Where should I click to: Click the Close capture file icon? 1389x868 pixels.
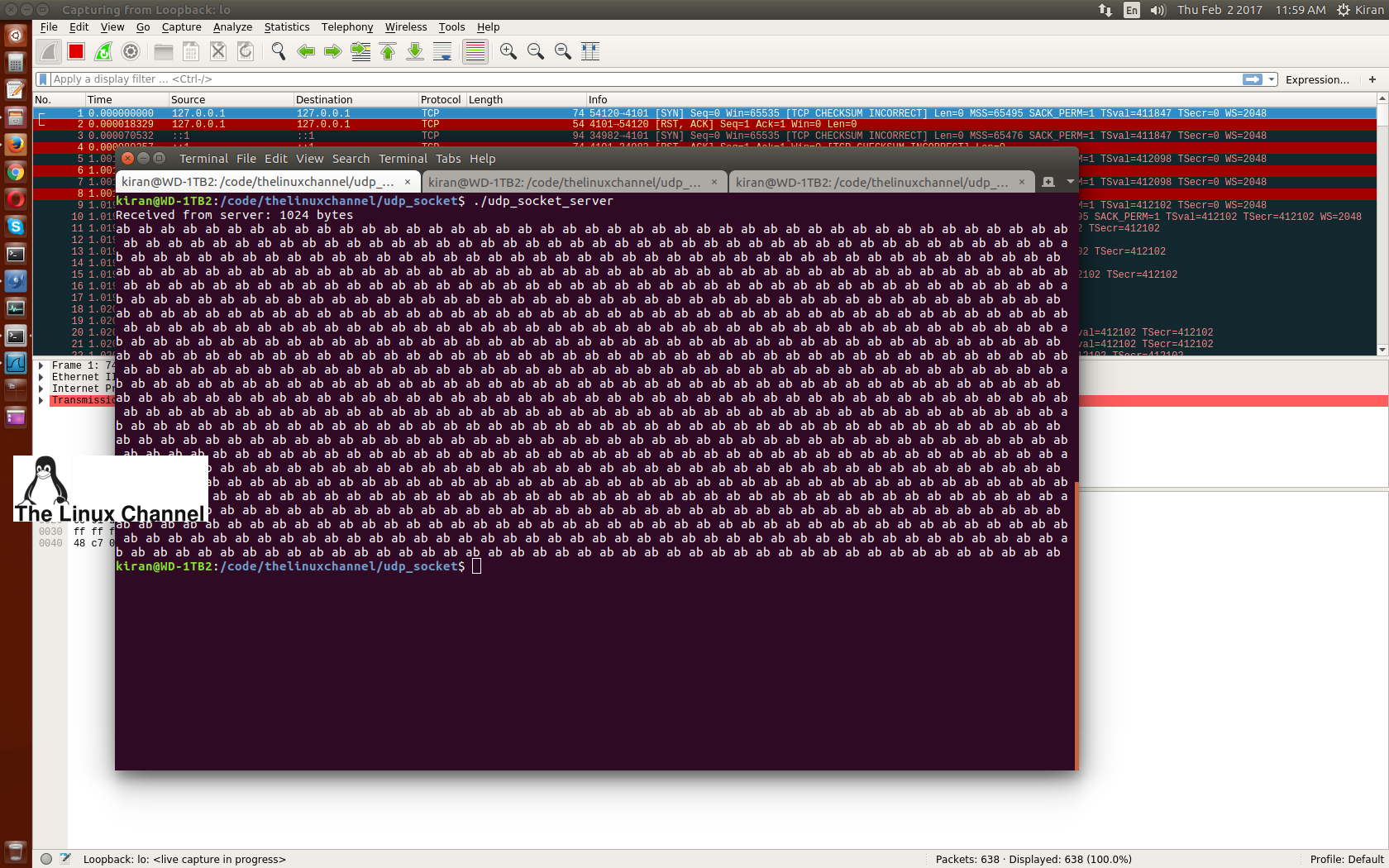(218, 51)
